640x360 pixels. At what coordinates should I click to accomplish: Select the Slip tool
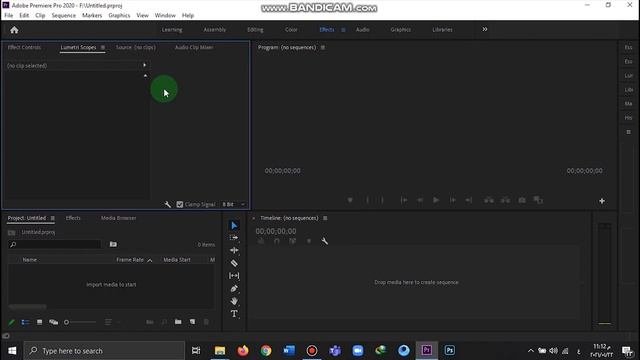[234, 276]
